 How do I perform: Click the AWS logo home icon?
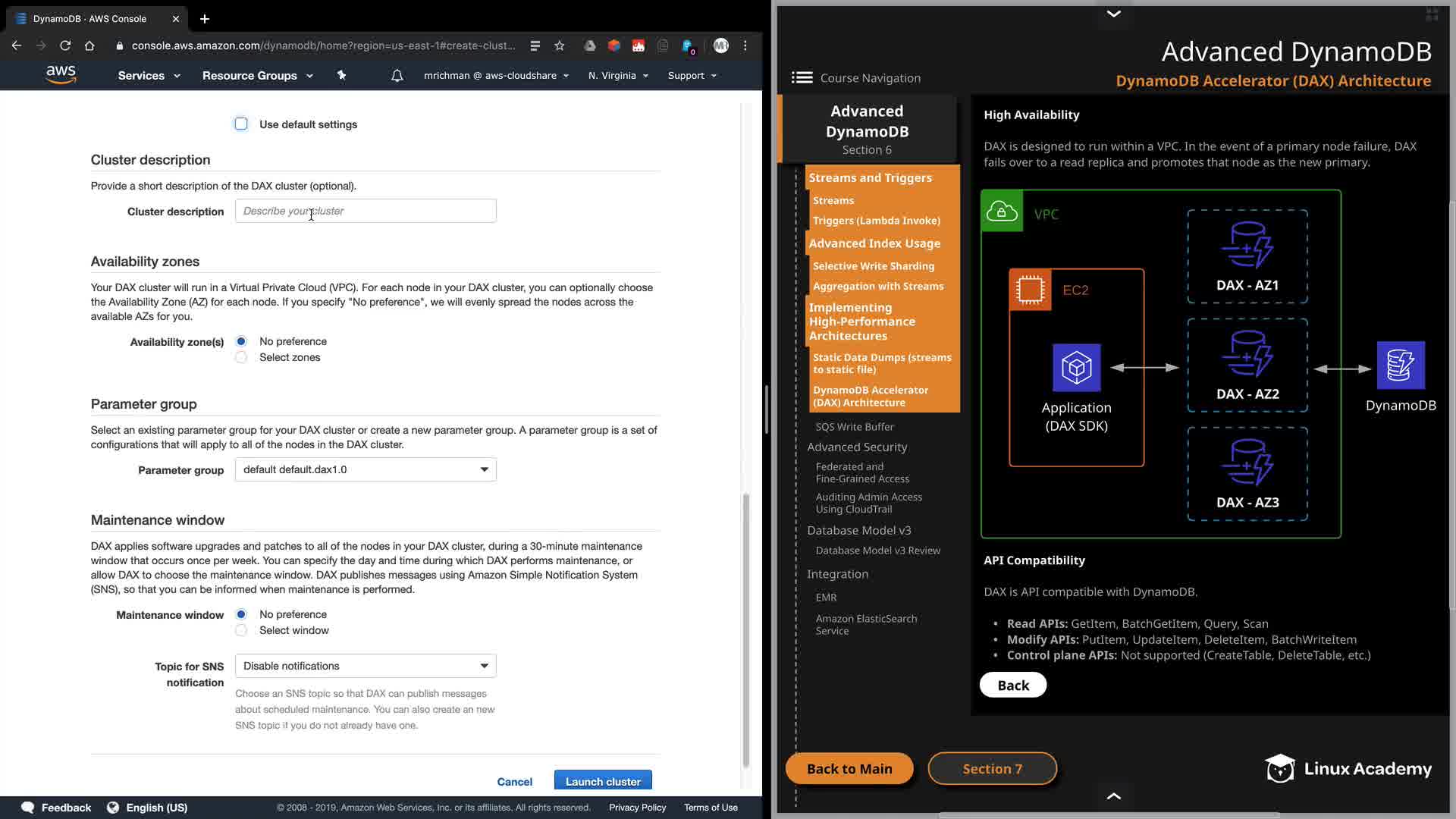61,74
